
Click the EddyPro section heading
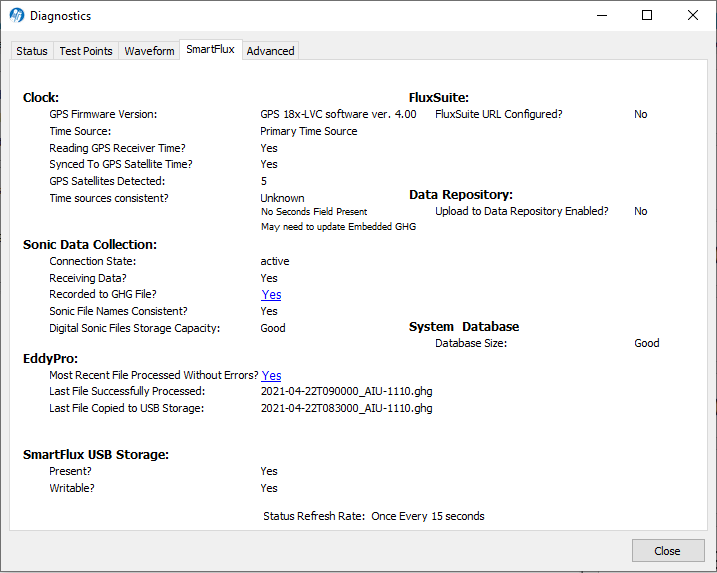click(x=50, y=359)
